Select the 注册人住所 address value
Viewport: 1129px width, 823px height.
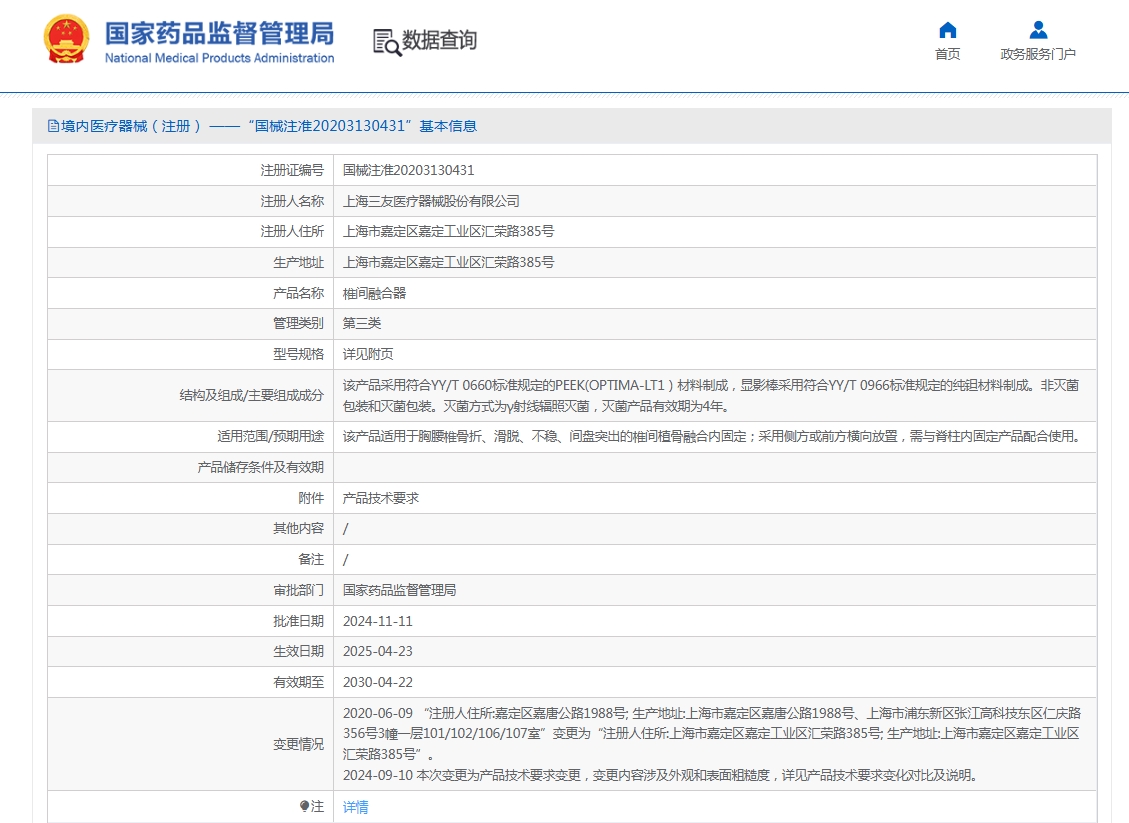(x=449, y=232)
